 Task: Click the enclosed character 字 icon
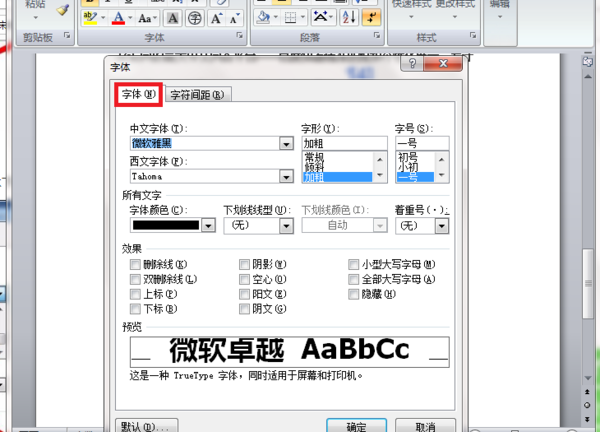tap(195, 18)
